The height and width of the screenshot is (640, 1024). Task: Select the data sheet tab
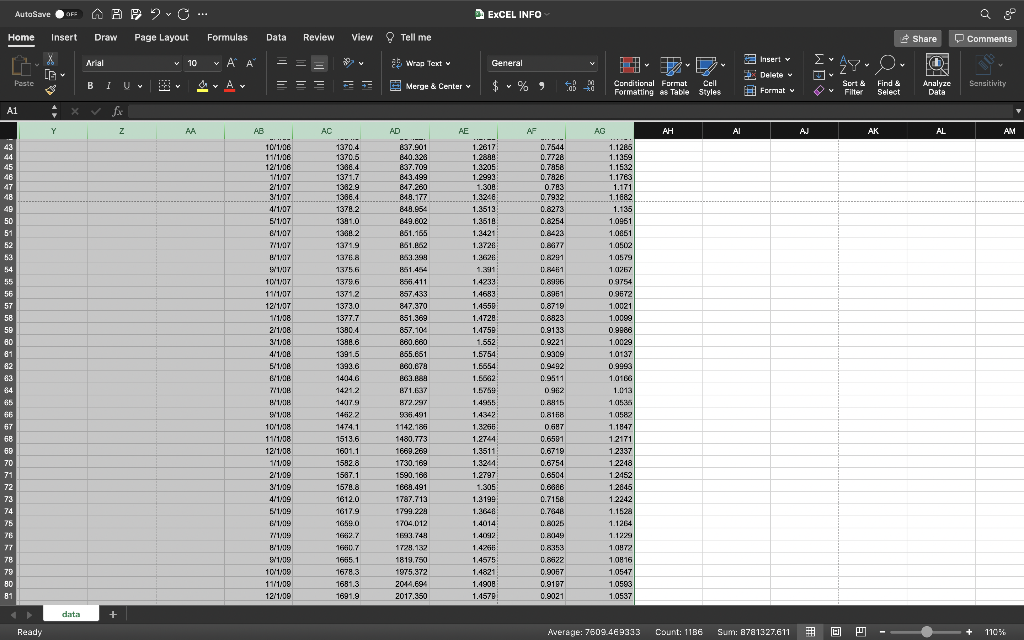pos(71,613)
